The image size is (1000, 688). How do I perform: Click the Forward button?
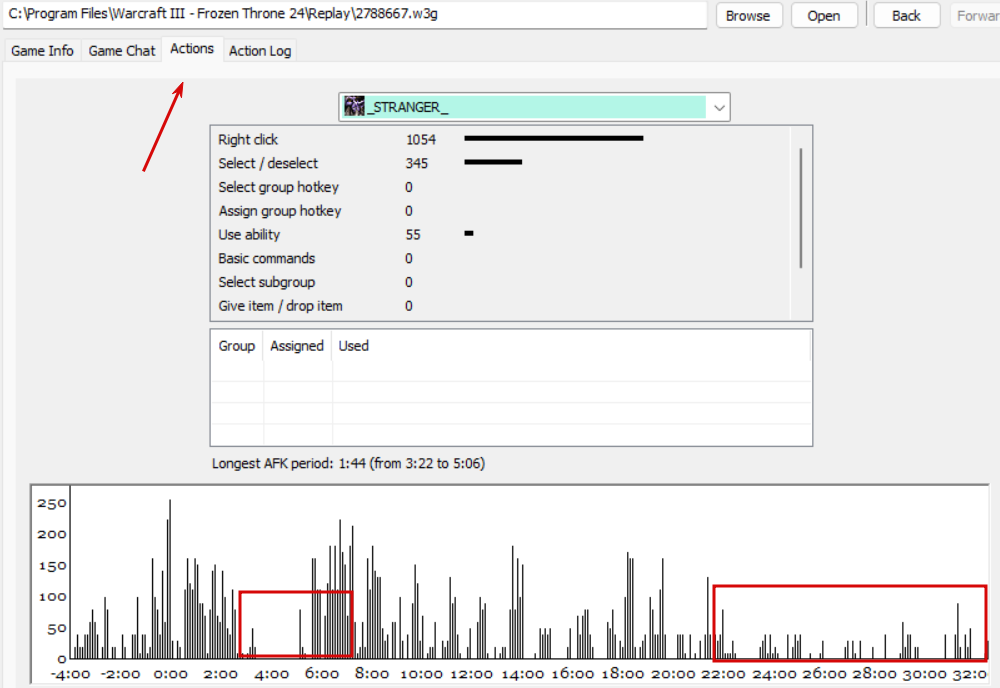(976, 16)
